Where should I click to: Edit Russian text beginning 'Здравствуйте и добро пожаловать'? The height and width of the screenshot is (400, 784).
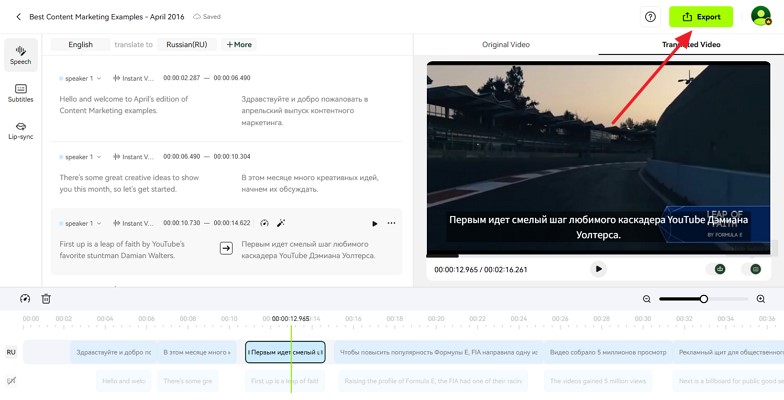pos(305,110)
